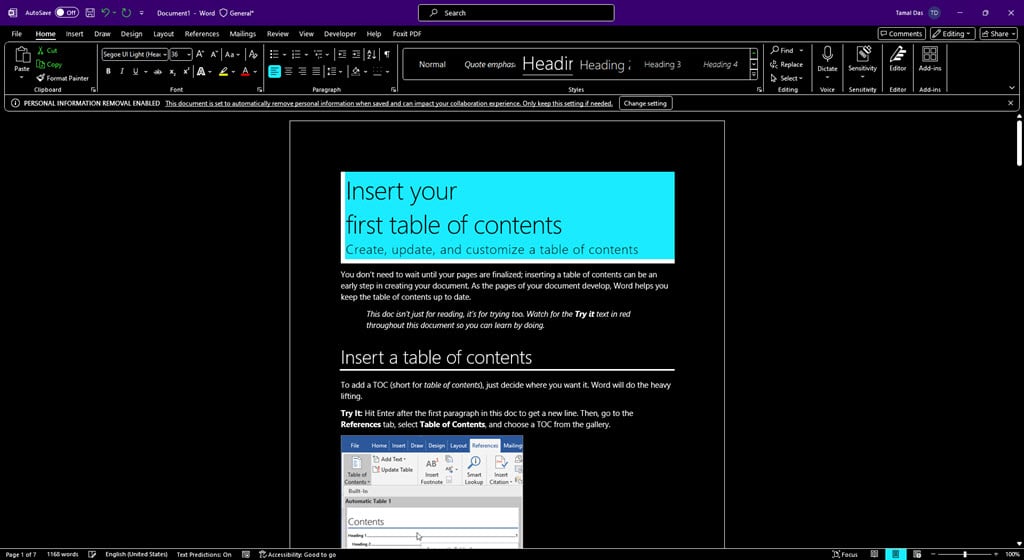Switch to Web Layout view in status bar
Screen dimensions: 1024x560
click(x=917, y=554)
